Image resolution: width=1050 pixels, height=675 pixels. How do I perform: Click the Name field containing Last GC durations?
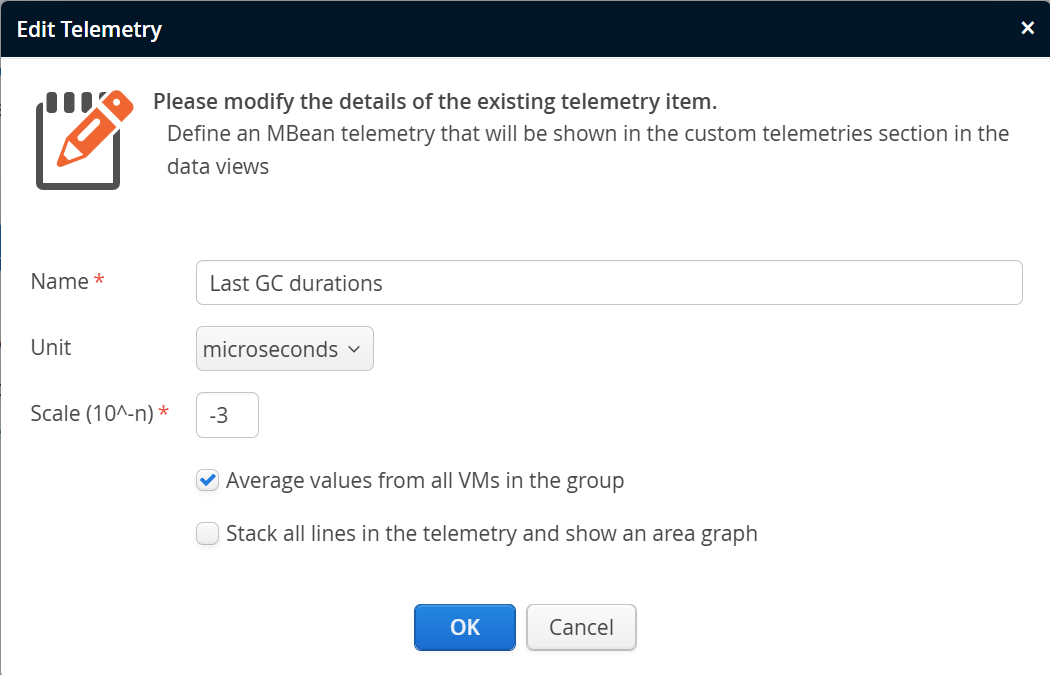click(608, 283)
